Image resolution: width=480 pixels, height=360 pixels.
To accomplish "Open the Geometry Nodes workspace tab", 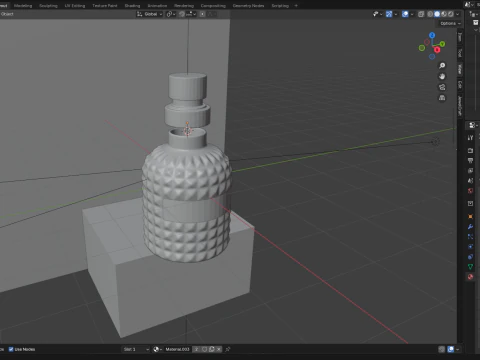I will tap(248, 6).
